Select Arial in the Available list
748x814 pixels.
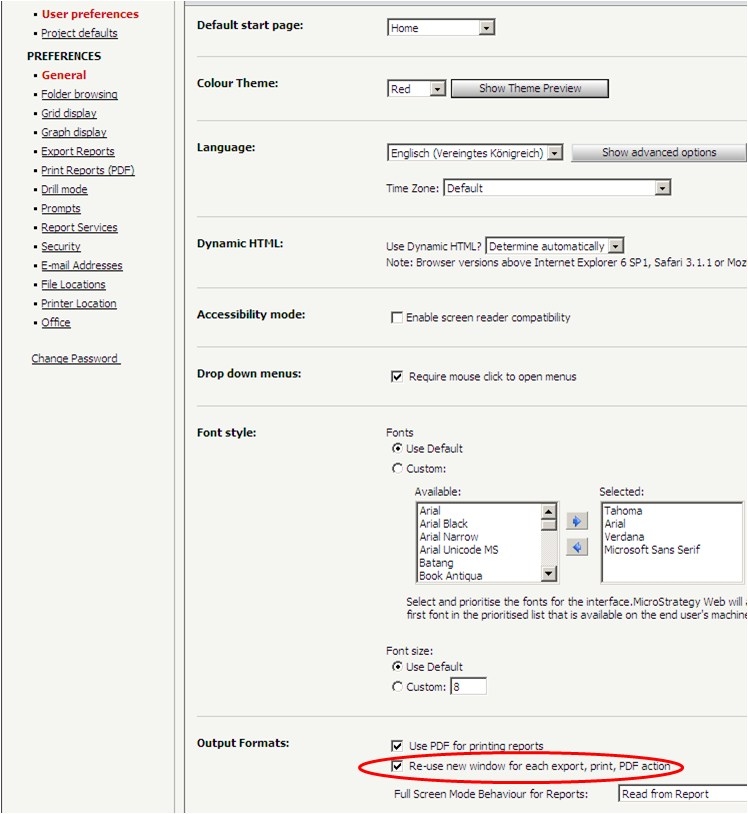[430, 511]
